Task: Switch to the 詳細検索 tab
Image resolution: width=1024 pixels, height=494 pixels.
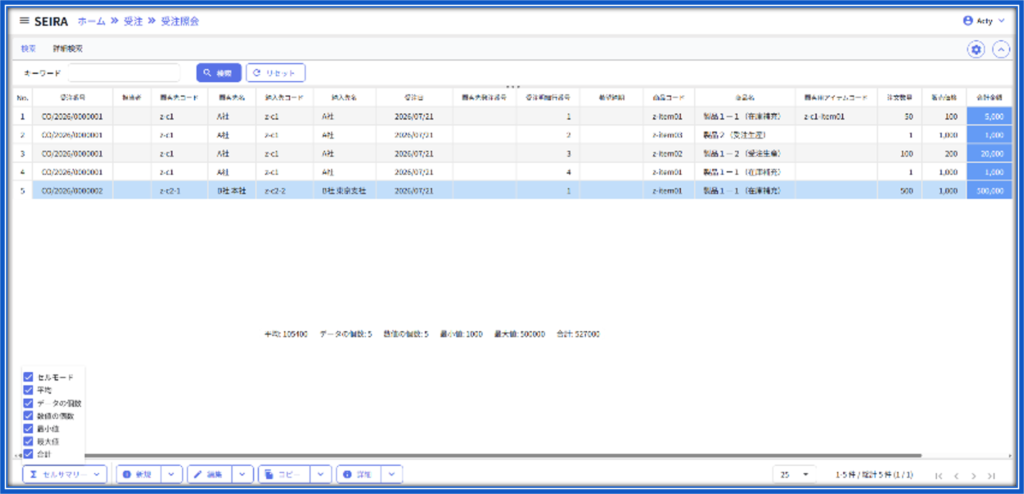Action: pos(67,49)
